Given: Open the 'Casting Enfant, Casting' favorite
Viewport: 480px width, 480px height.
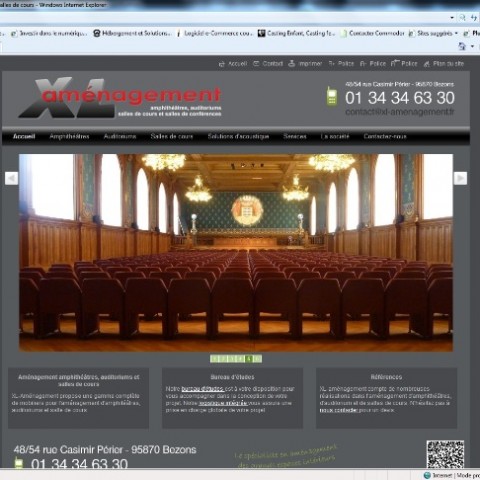Looking at the screenshot, I should coord(296,33).
